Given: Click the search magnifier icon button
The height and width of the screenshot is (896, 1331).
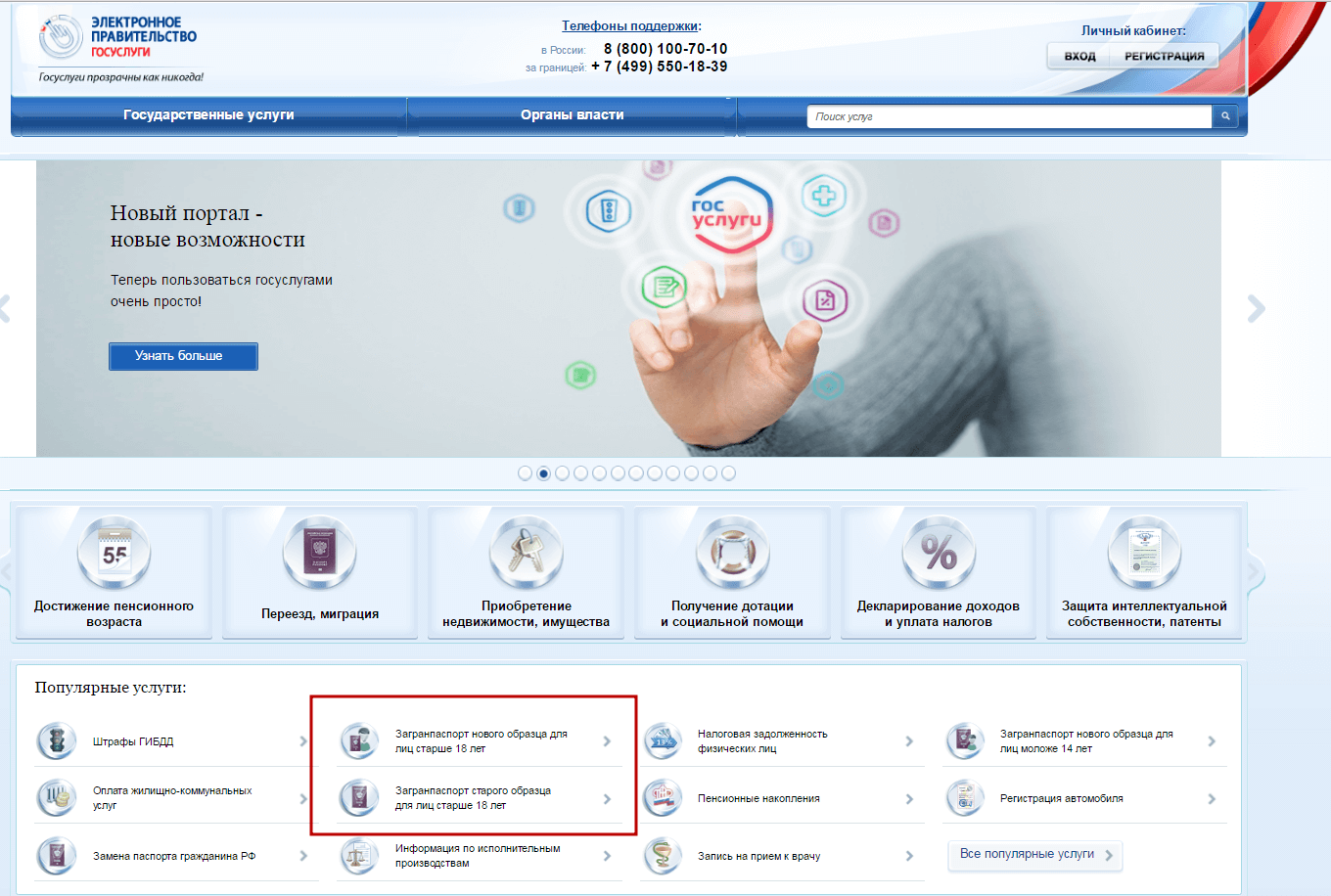Looking at the screenshot, I should pyautogui.click(x=1224, y=116).
